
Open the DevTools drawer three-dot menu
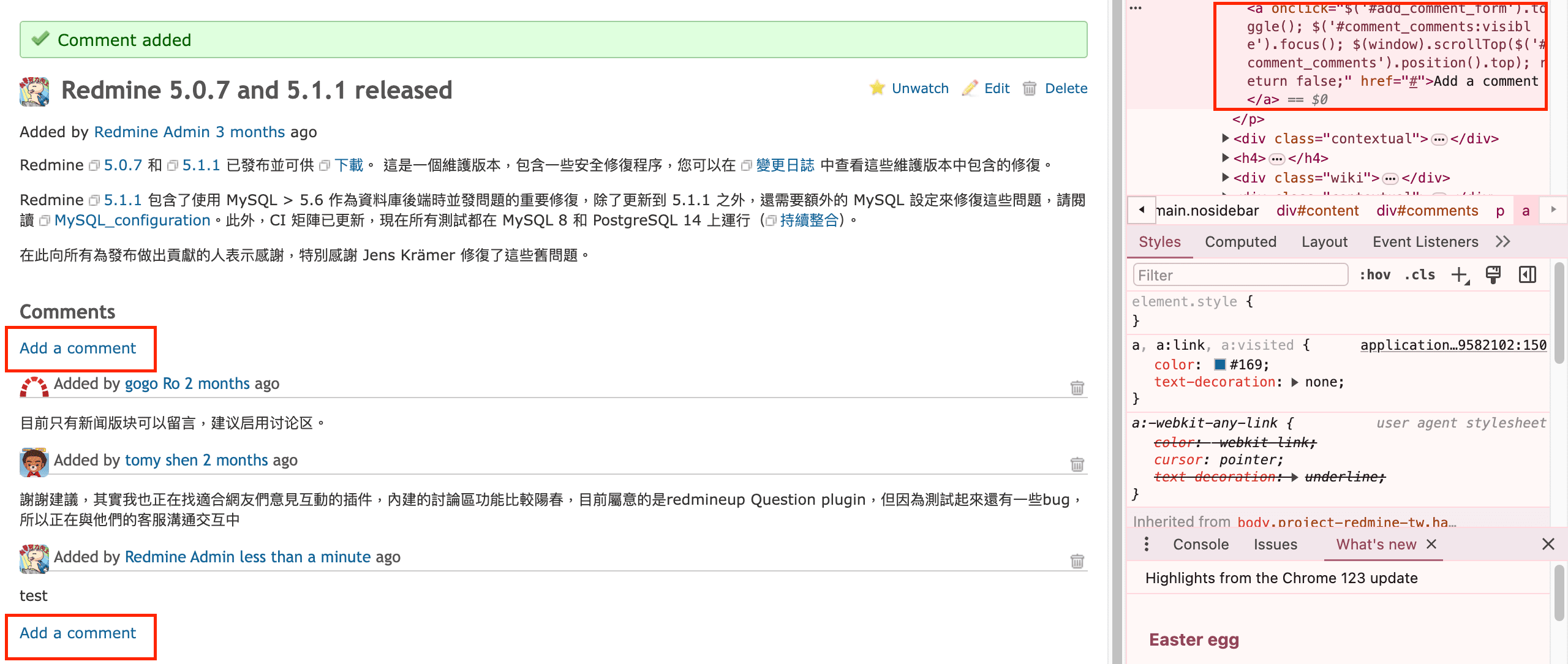pos(1147,545)
